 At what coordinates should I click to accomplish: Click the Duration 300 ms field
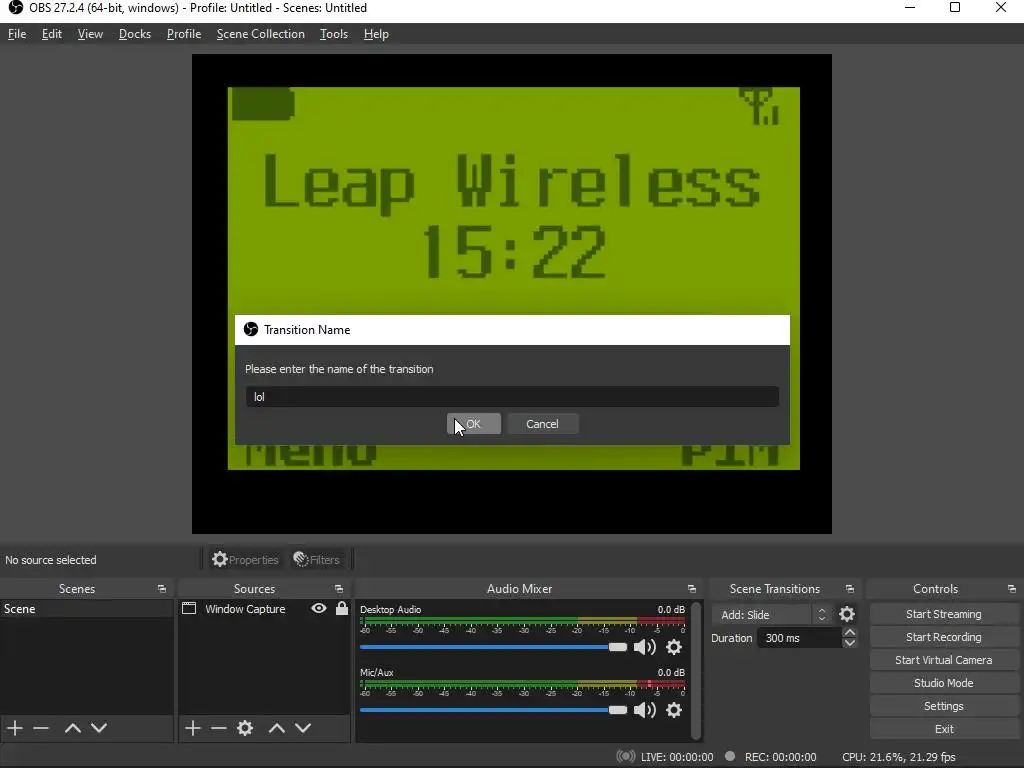pos(800,638)
